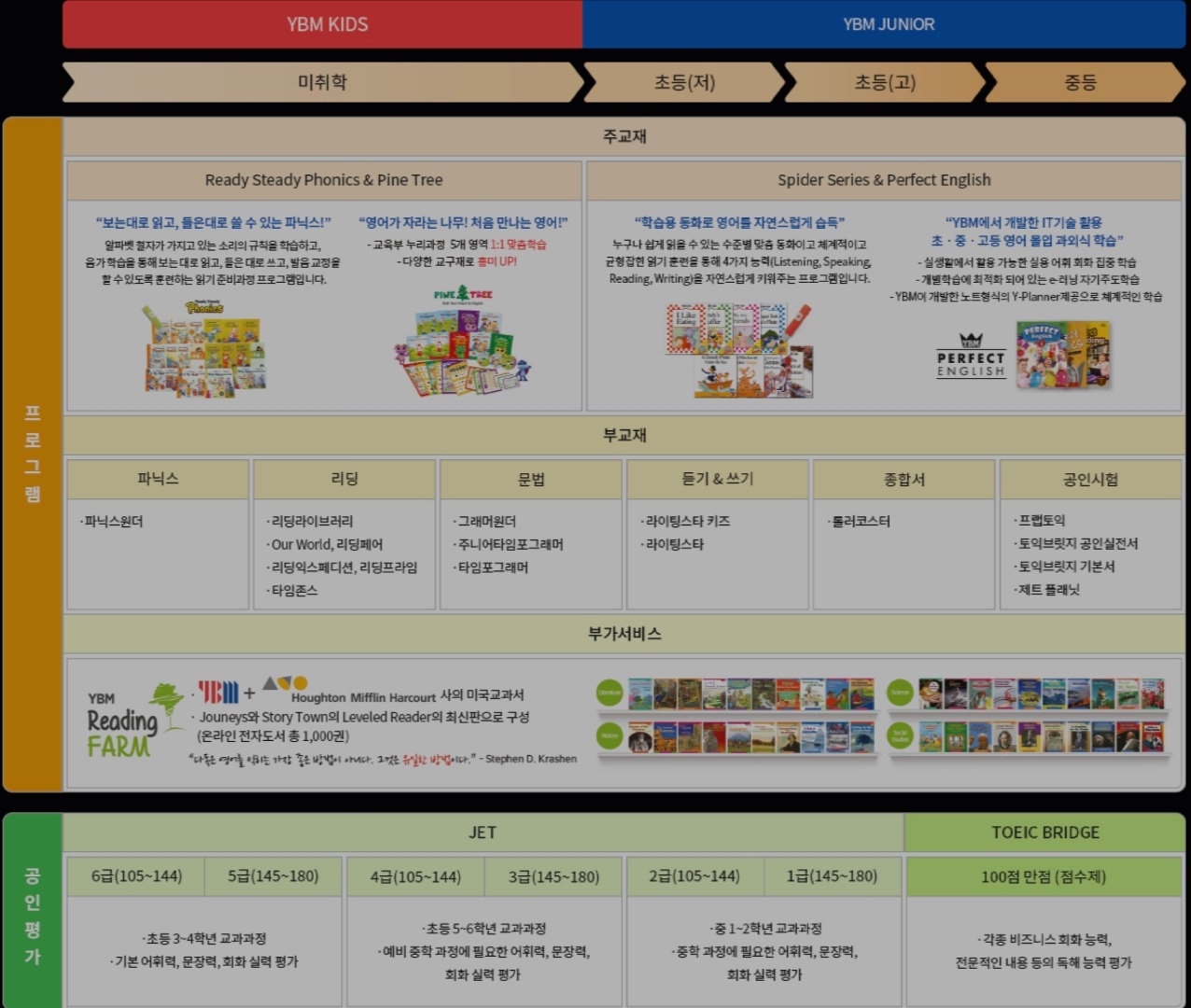Click the 롤러코스터 item
Screen dimensions: 1191x1008
[x=860, y=522]
